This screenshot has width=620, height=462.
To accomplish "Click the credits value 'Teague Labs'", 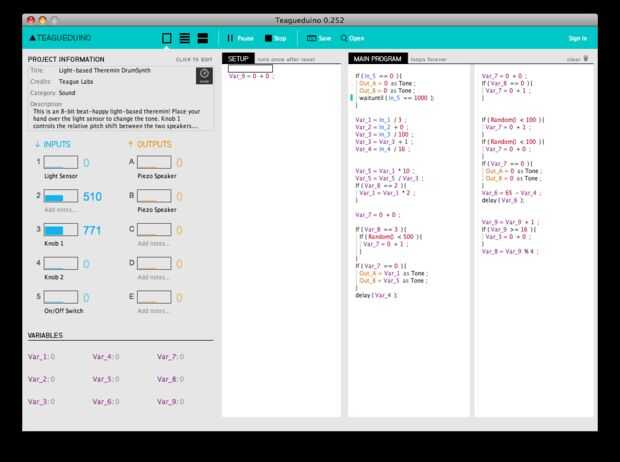I will pos(76,81).
